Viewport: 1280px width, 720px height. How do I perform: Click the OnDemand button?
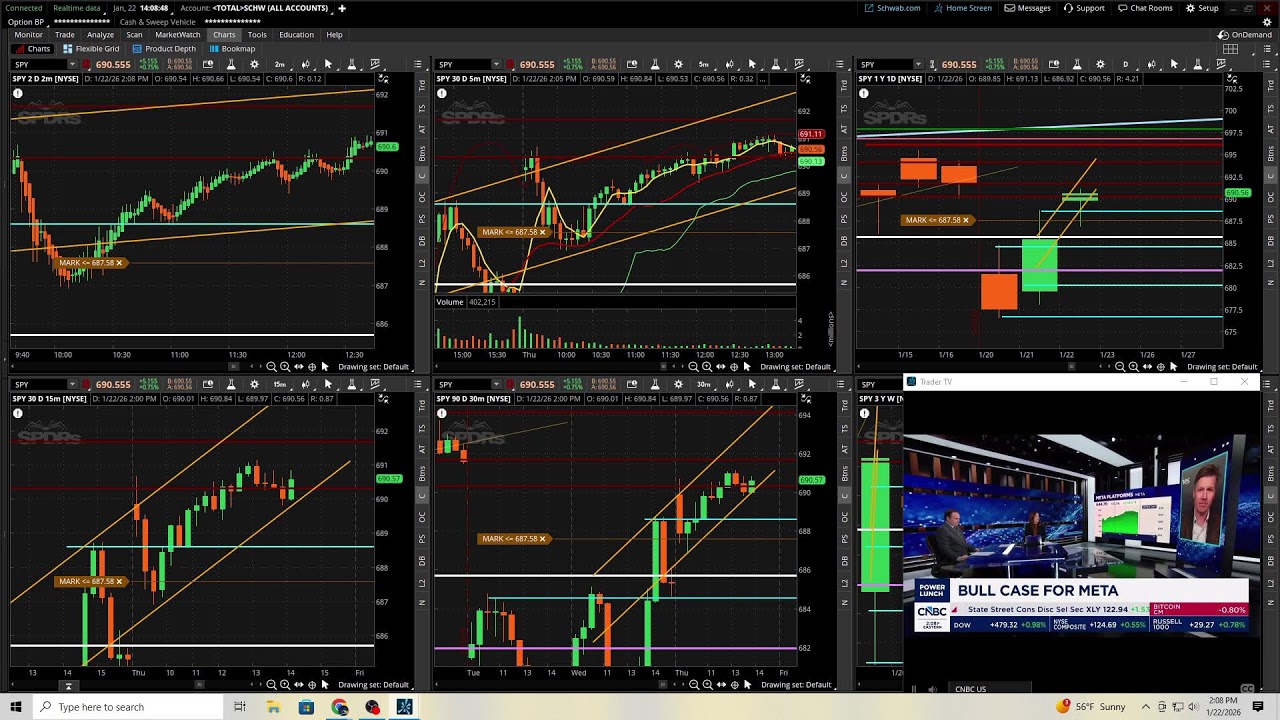point(1245,35)
